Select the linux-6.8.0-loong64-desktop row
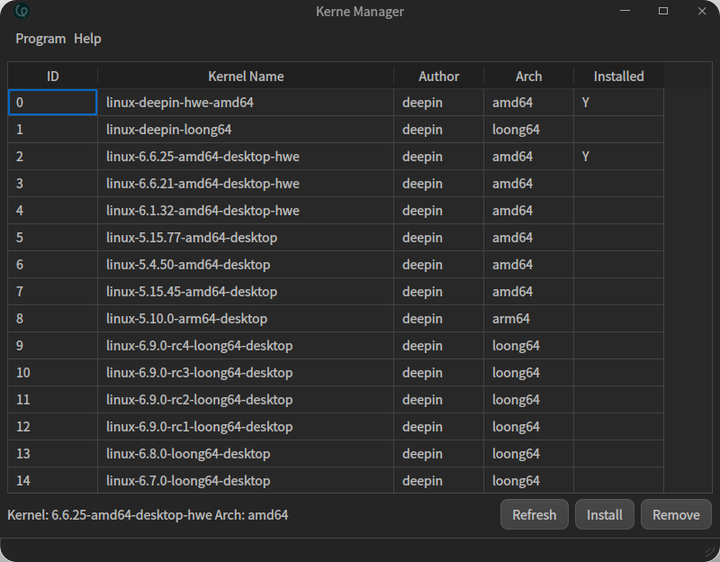 188,454
